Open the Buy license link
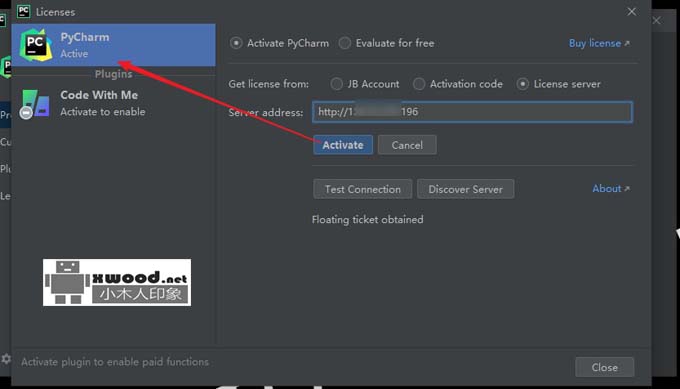The height and width of the screenshot is (389, 680). coord(599,43)
